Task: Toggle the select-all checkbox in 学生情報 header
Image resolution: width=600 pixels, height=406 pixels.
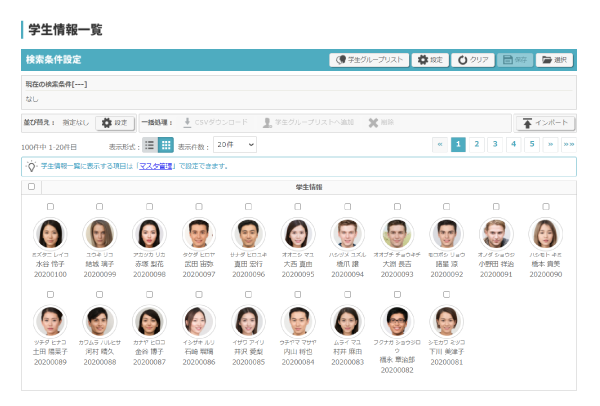Action: tap(31, 186)
